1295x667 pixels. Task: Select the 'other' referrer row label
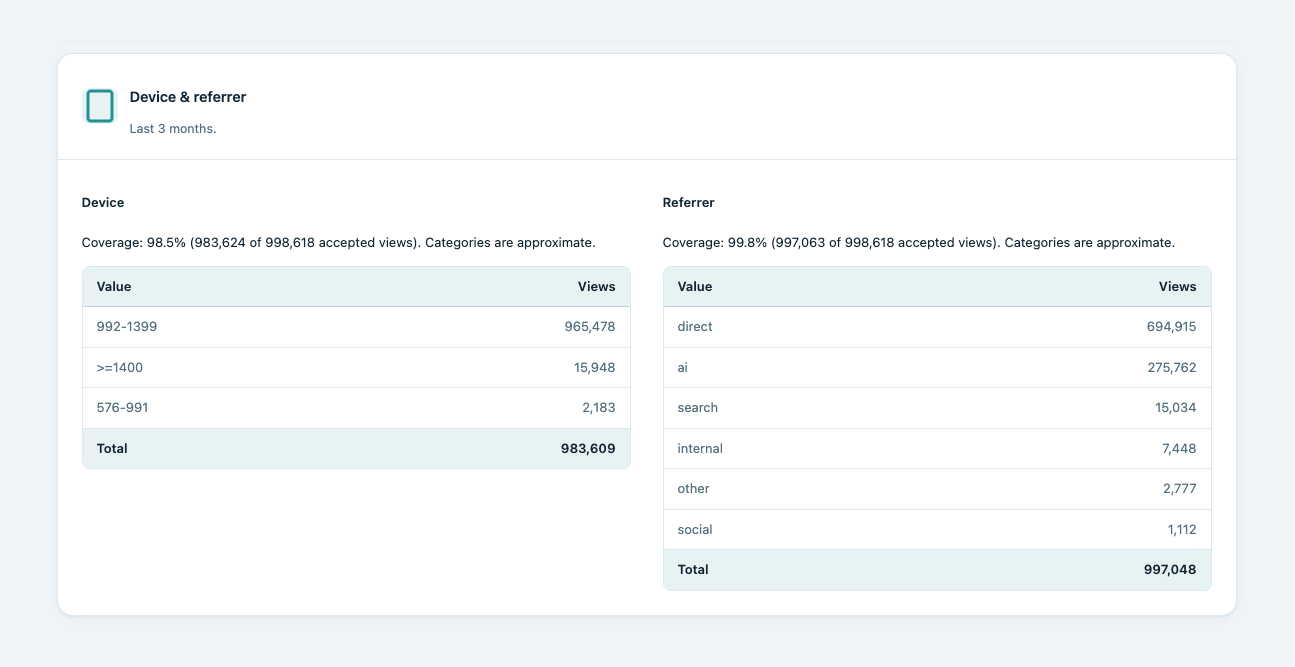coord(694,488)
